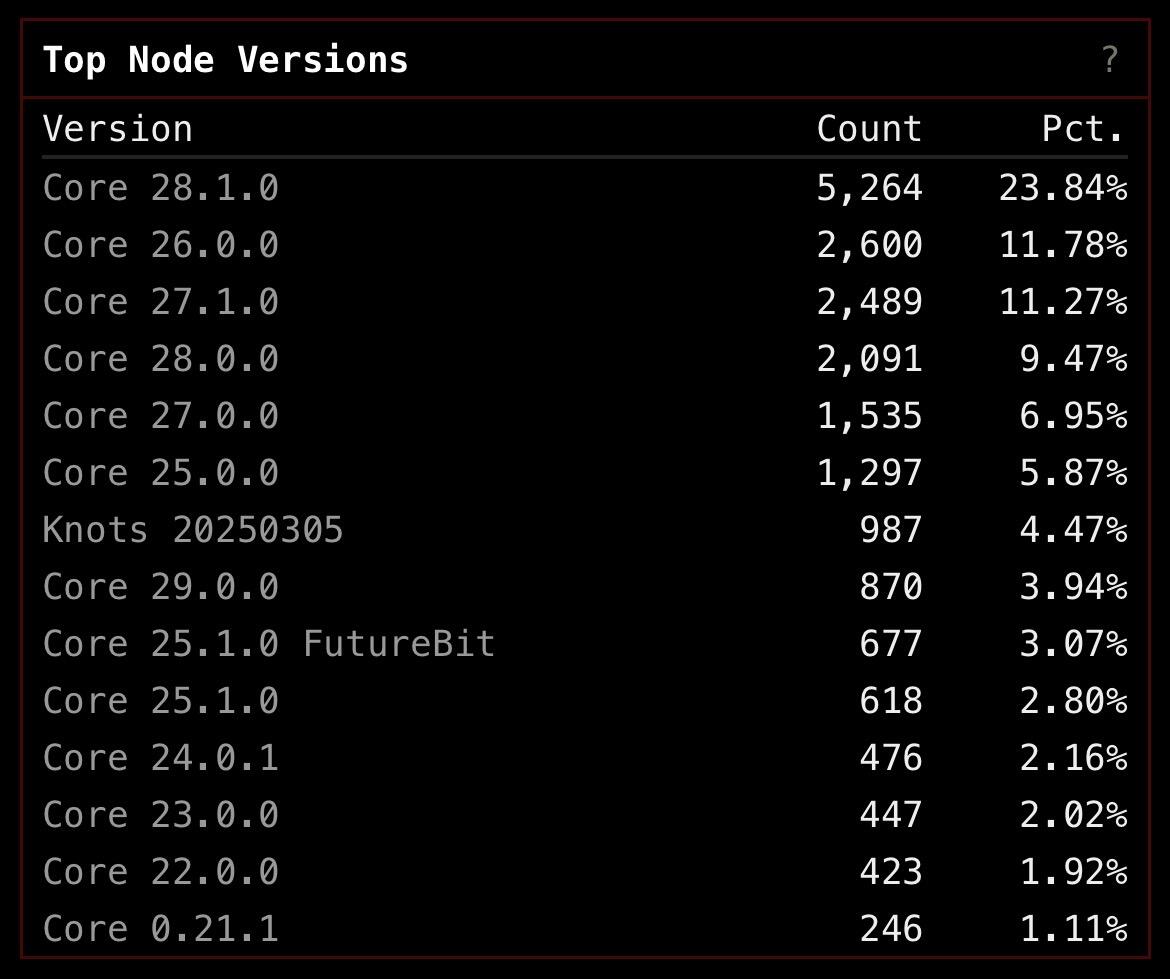Viewport: 1170px width, 979px height.
Task: Select the count value 476
Action: pos(891,758)
